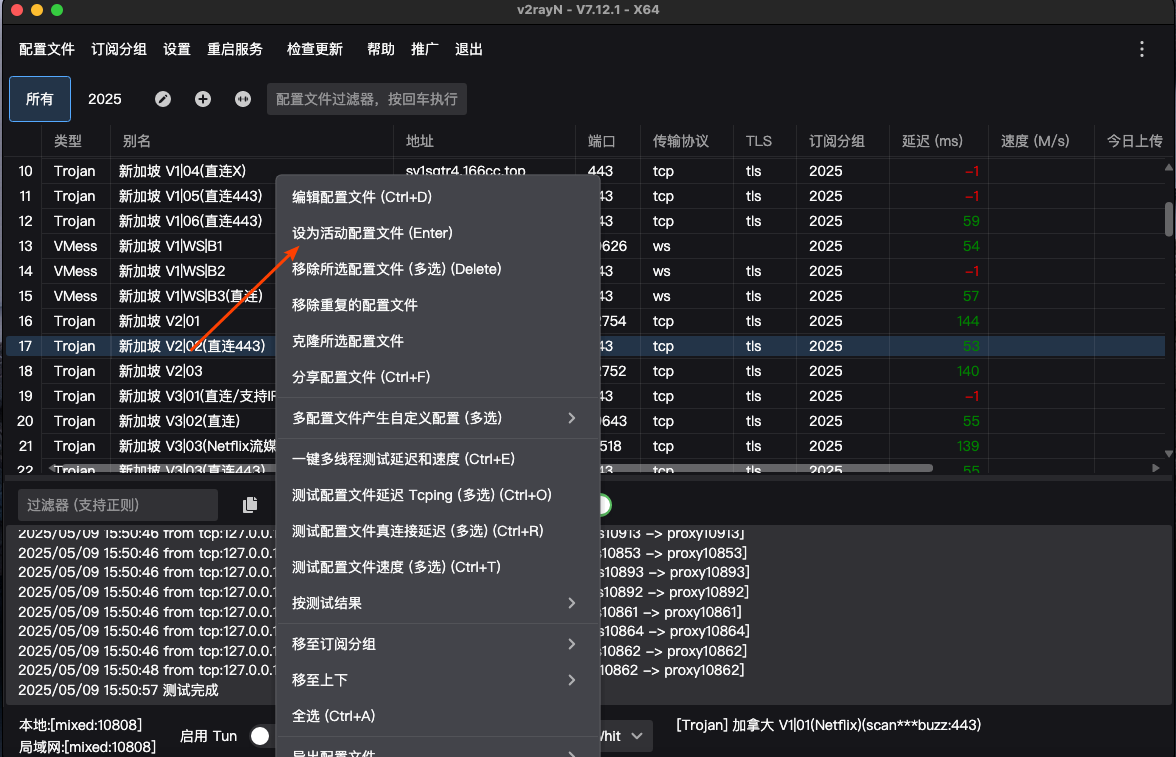The width and height of the screenshot is (1176, 757).
Task: Click the server list vertical scrollbar thumb
Action: (x=1168, y=219)
